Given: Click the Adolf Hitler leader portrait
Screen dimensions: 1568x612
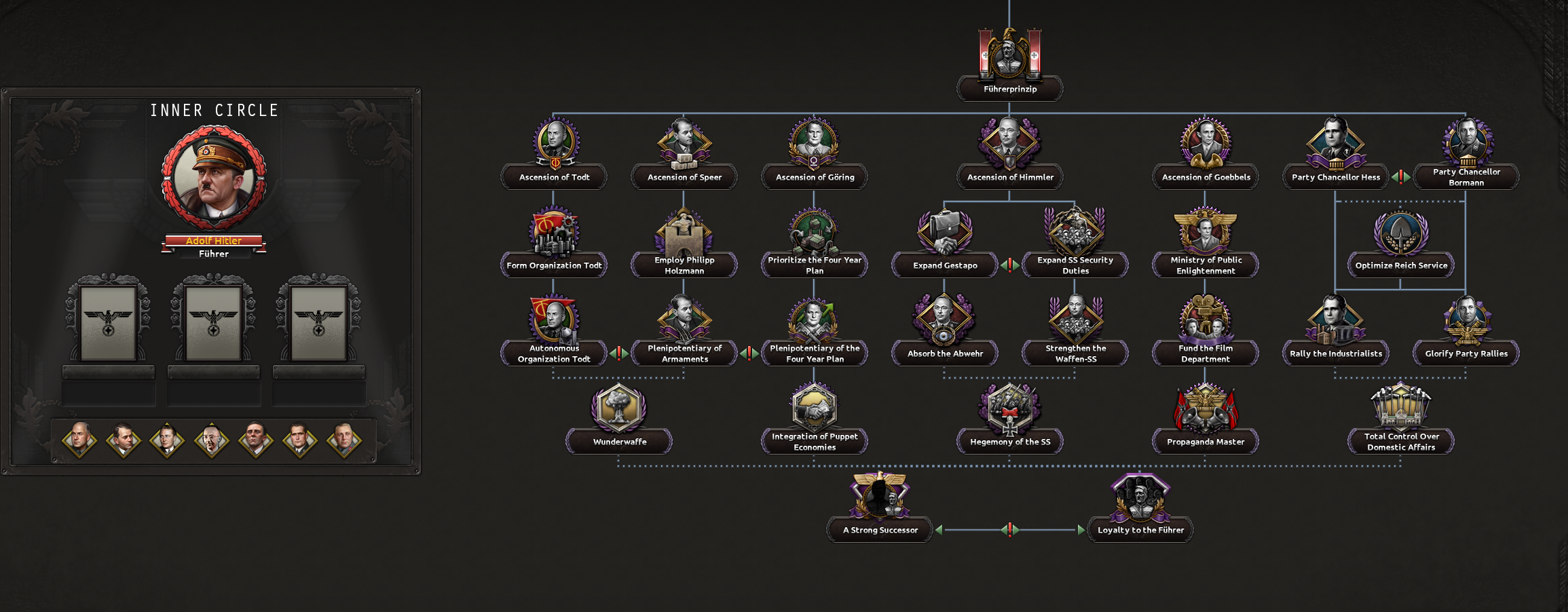Looking at the screenshot, I should pyautogui.click(x=214, y=178).
